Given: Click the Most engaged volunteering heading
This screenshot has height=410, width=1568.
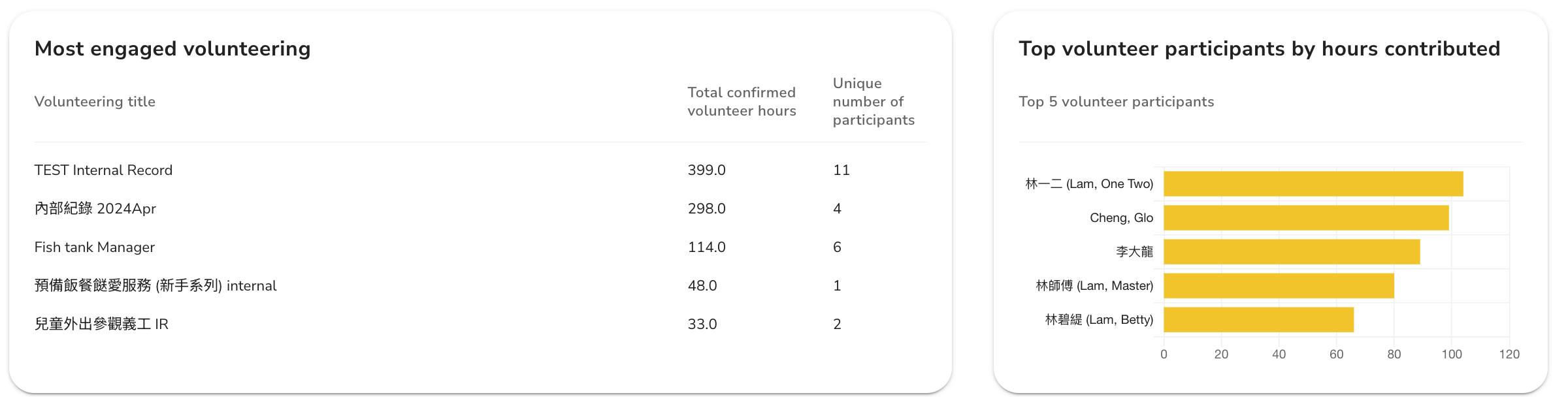Looking at the screenshot, I should (172, 49).
